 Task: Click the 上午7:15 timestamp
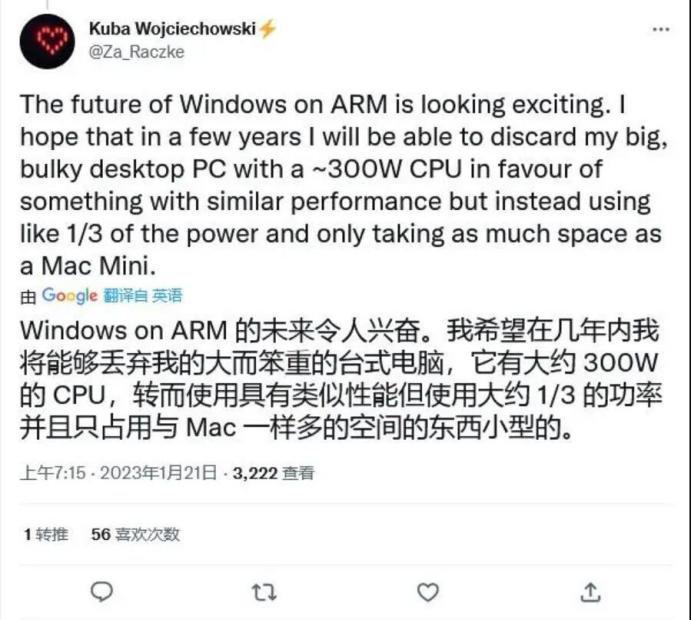tap(52, 473)
